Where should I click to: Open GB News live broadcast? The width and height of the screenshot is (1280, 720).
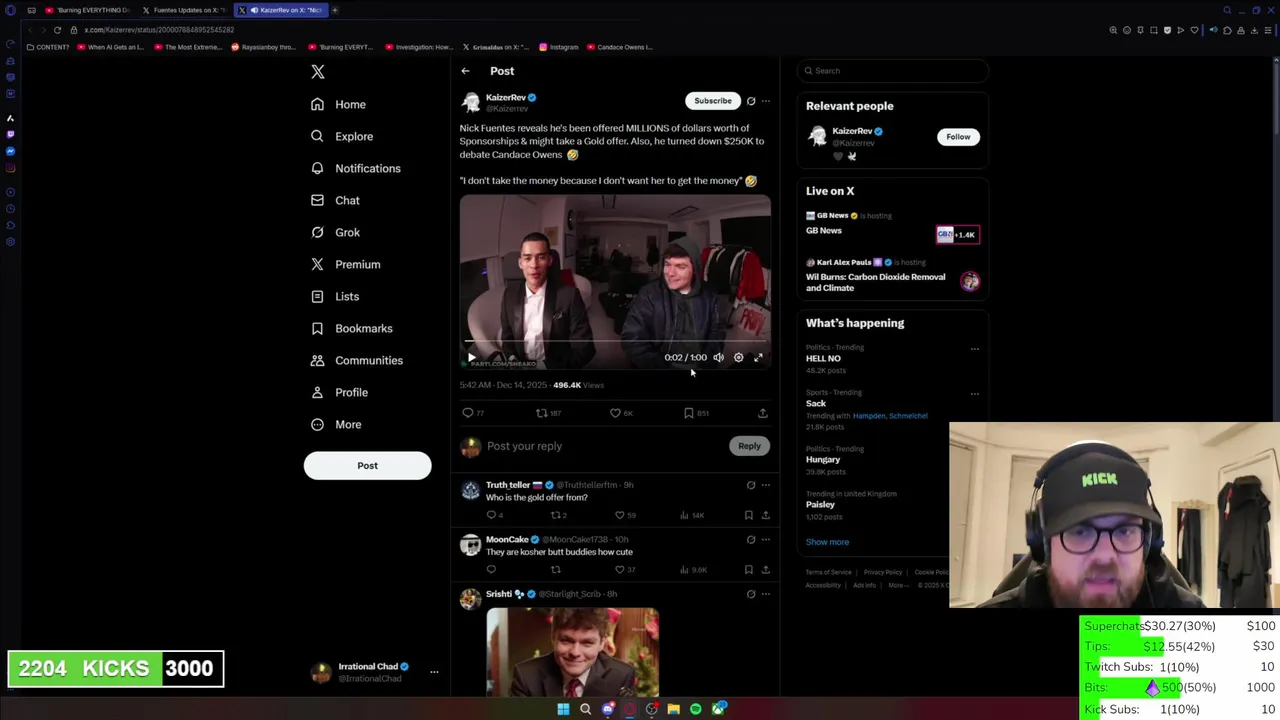(x=892, y=230)
